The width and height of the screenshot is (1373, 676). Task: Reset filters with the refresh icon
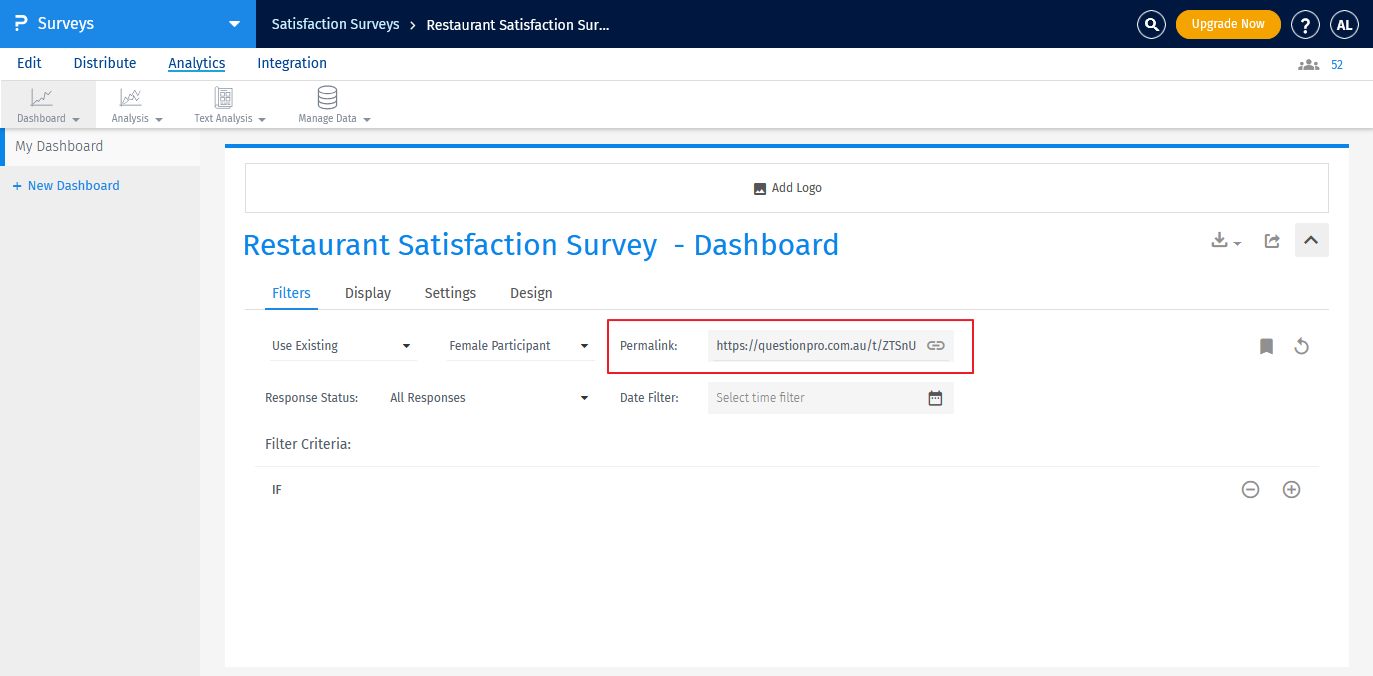[1301, 346]
